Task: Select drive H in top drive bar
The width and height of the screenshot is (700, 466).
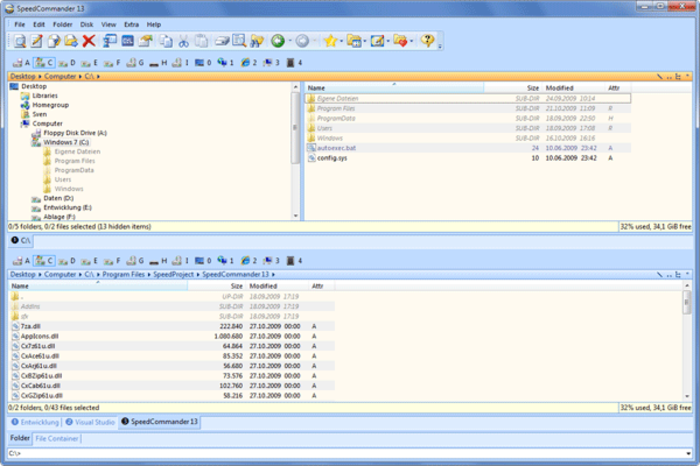Action: [x=158, y=63]
